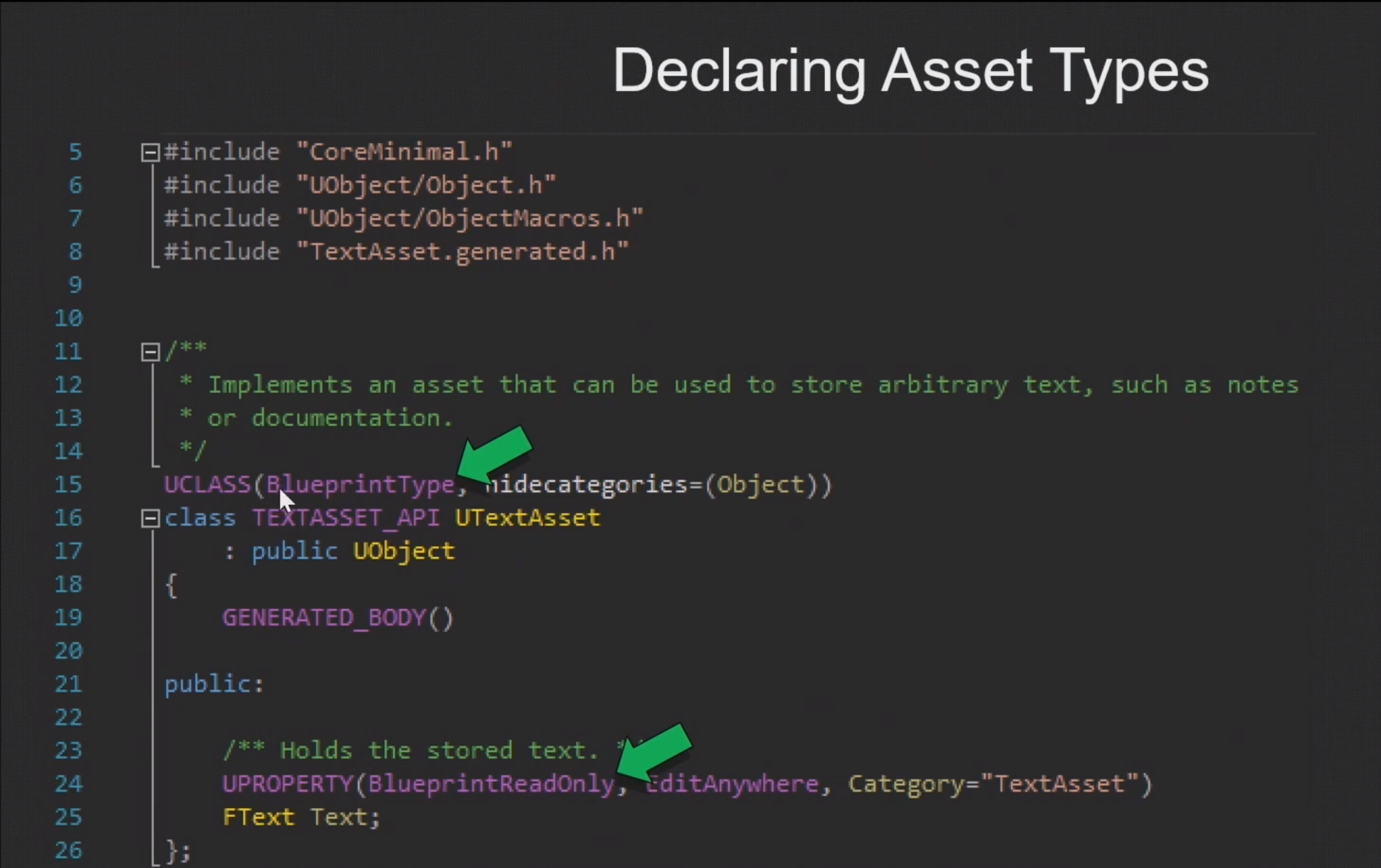Click the "TextAsset.generated.h" include string

463,252
